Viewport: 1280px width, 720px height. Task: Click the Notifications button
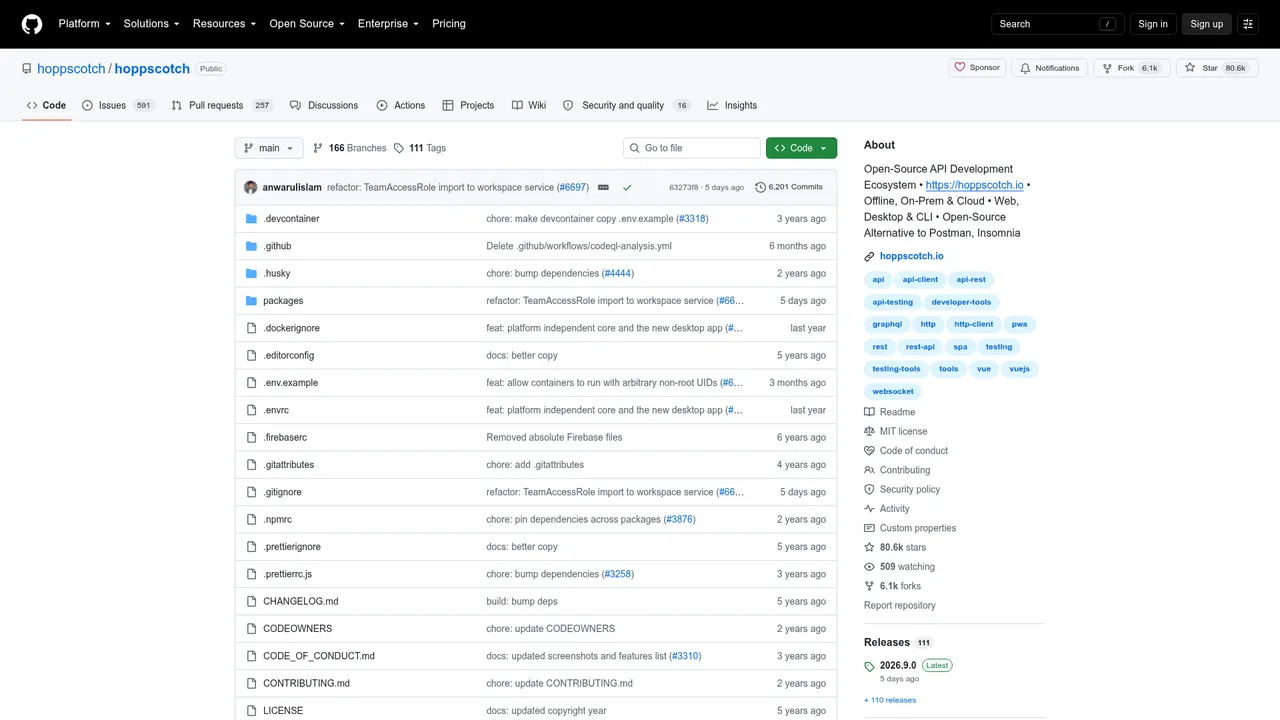(1049, 68)
